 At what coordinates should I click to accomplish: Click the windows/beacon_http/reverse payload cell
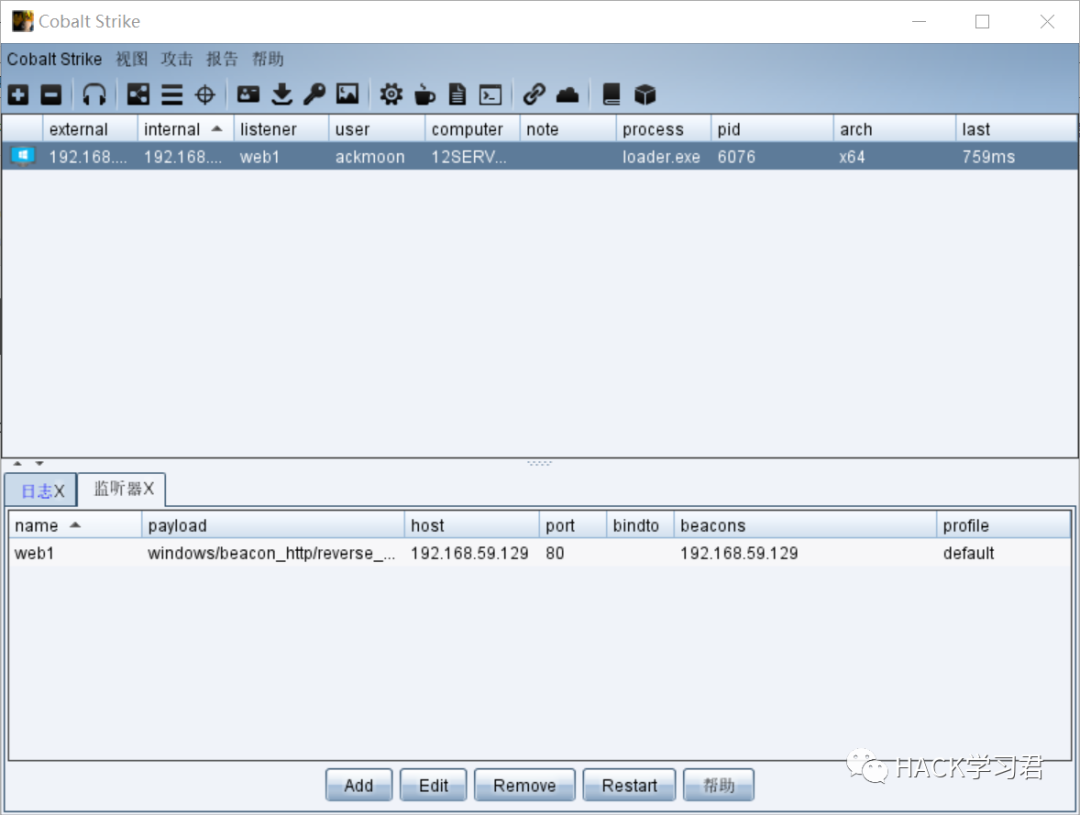(x=271, y=553)
